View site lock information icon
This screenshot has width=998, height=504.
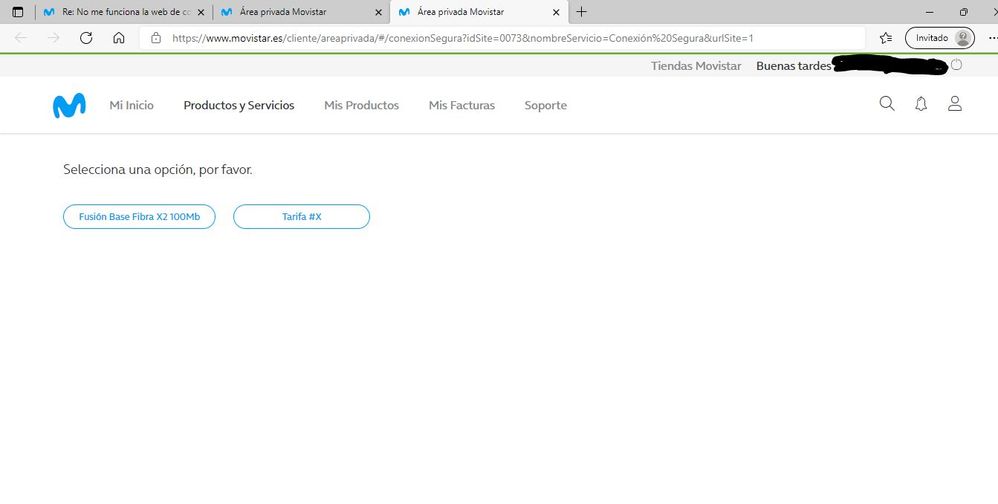point(155,38)
